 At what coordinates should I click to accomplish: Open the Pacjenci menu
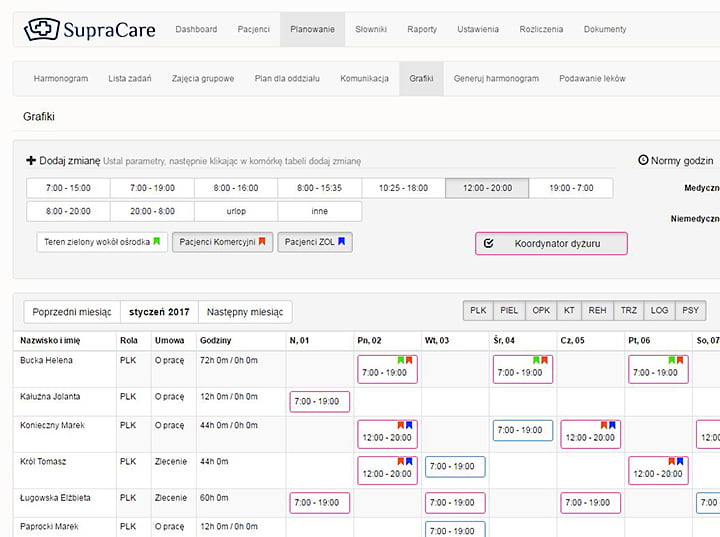[253, 29]
